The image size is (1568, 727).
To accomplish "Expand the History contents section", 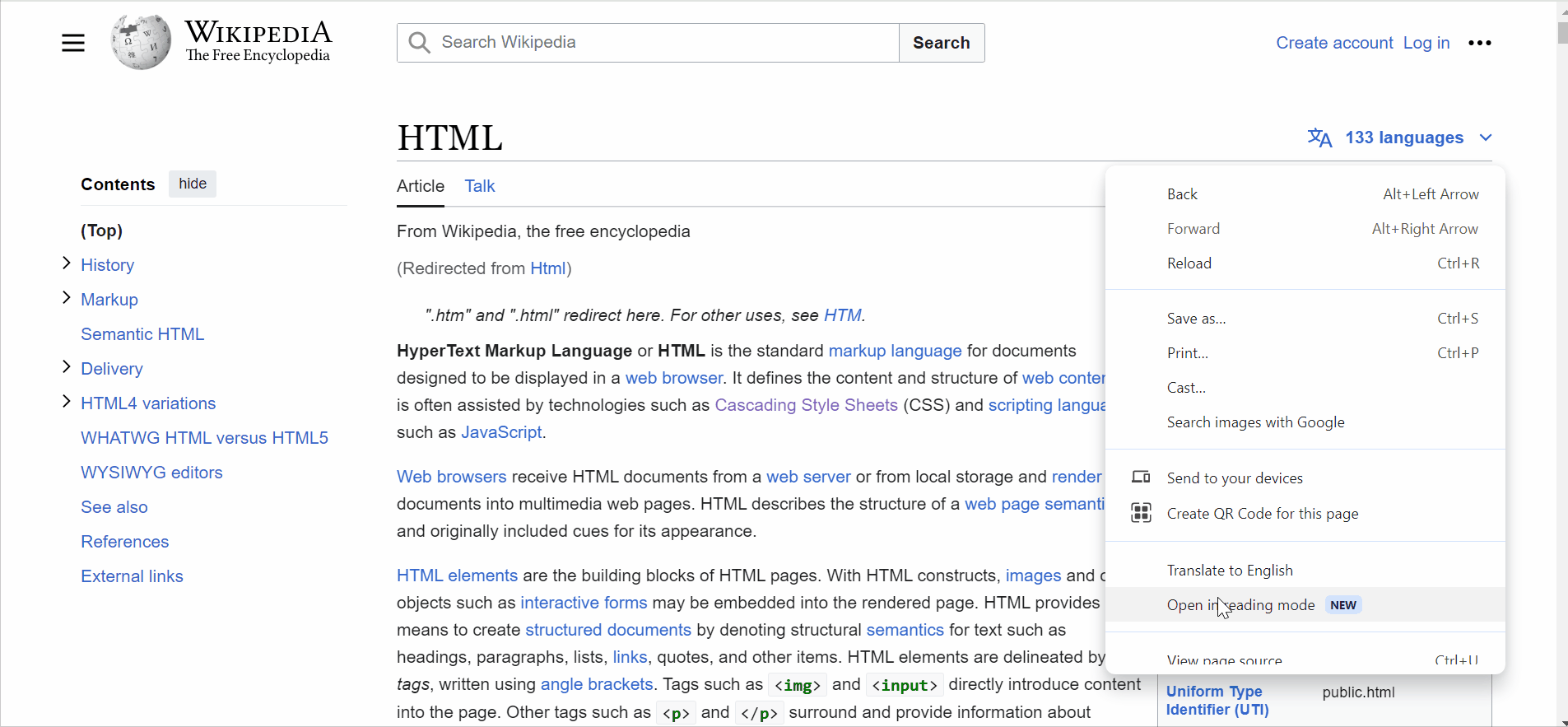I will [x=67, y=263].
